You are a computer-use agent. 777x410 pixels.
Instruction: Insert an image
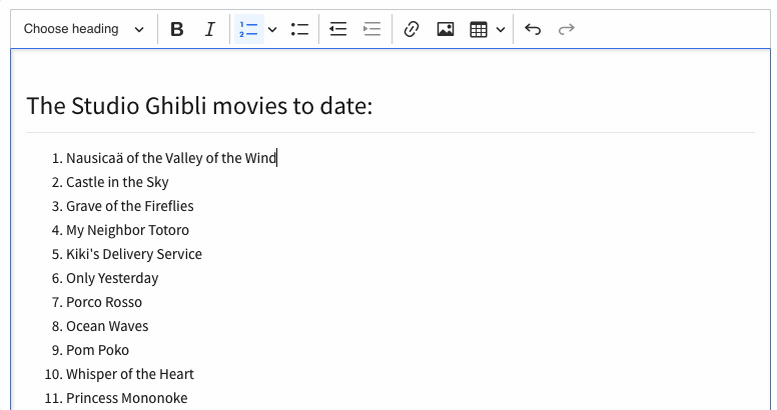[445, 29]
